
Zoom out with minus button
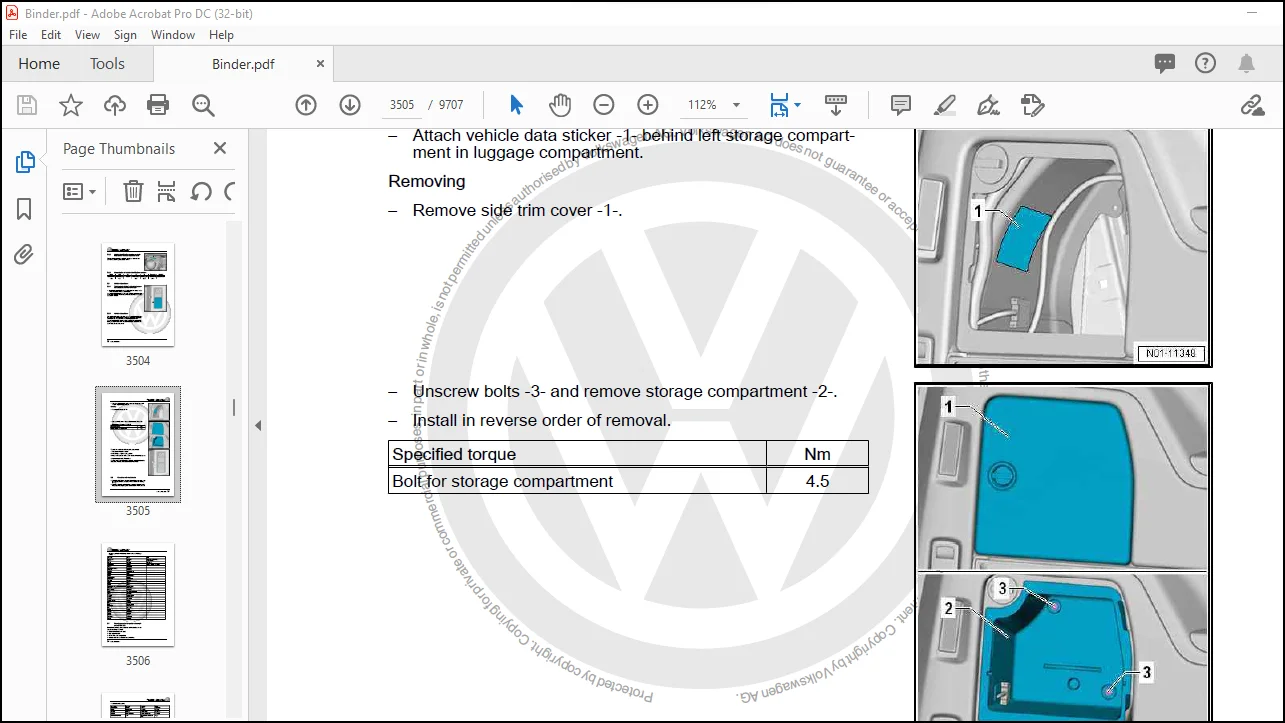pos(604,105)
